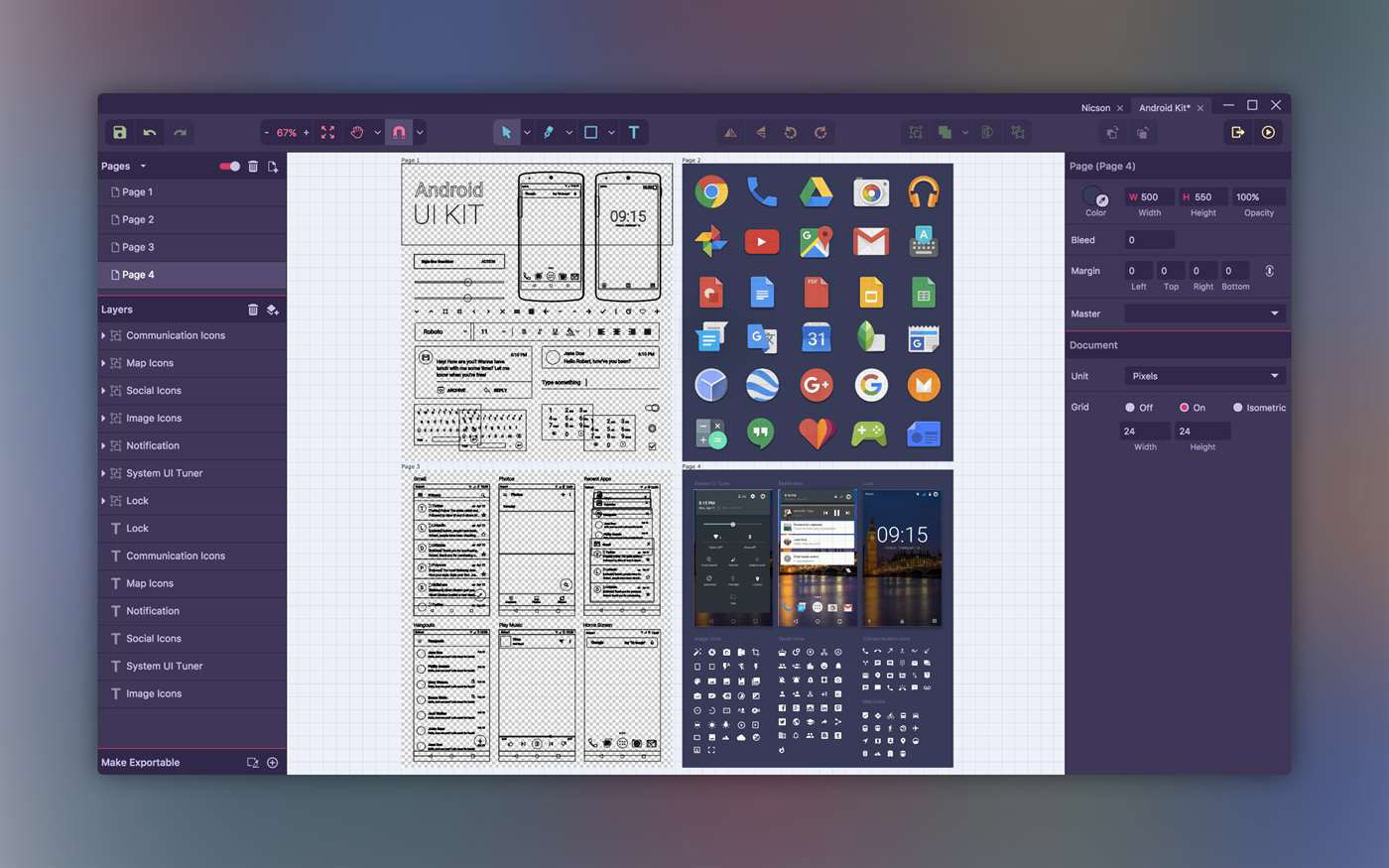Click the page Color swatch
Screen dimensions: 1389x868
pos(1094,196)
